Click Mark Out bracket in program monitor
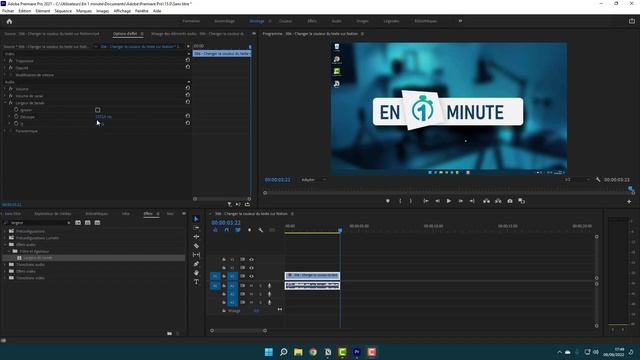The width and height of the screenshot is (640, 360). click(x=411, y=201)
